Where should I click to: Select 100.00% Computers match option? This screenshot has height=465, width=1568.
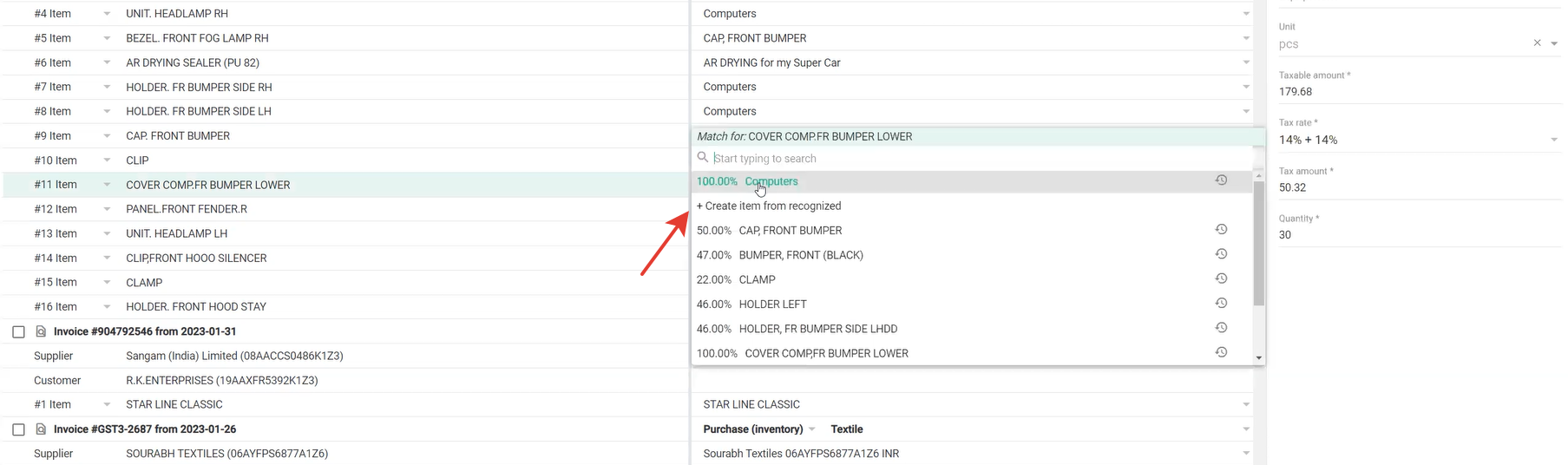tap(771, 181)
